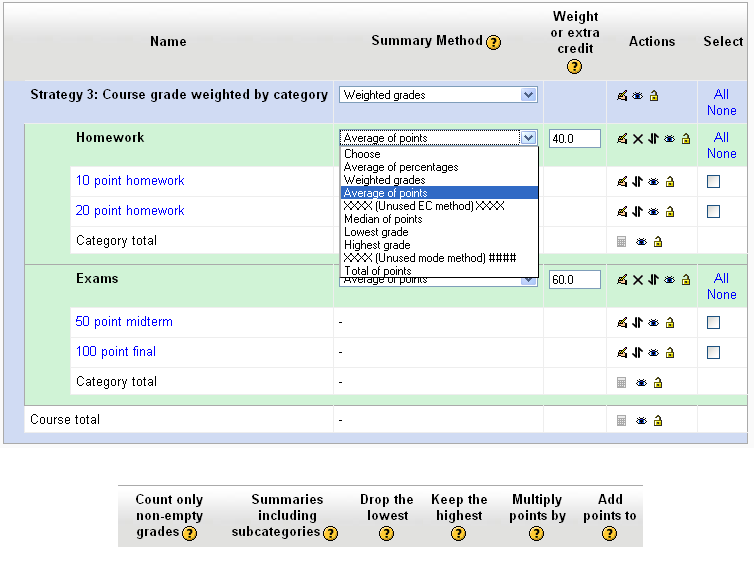The width and height of the screenshot is (754, 564).
Task: Lock the 20 point homework item
Action: click(670, 212)
